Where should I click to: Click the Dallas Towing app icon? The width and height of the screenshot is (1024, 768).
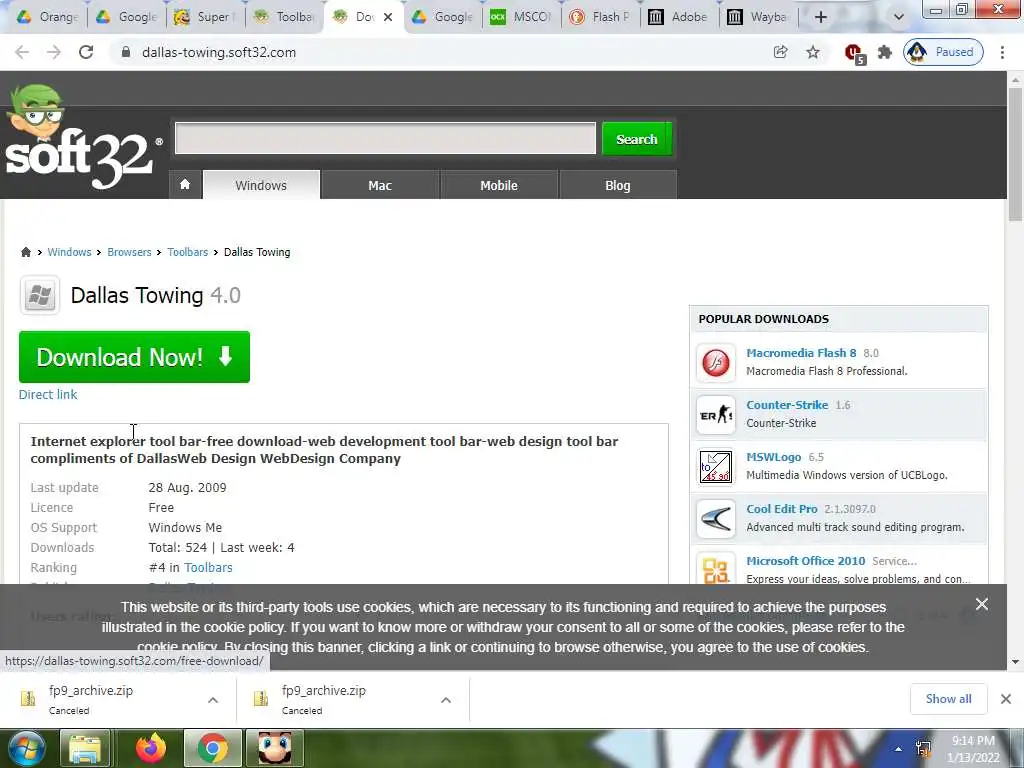[40, 295]
